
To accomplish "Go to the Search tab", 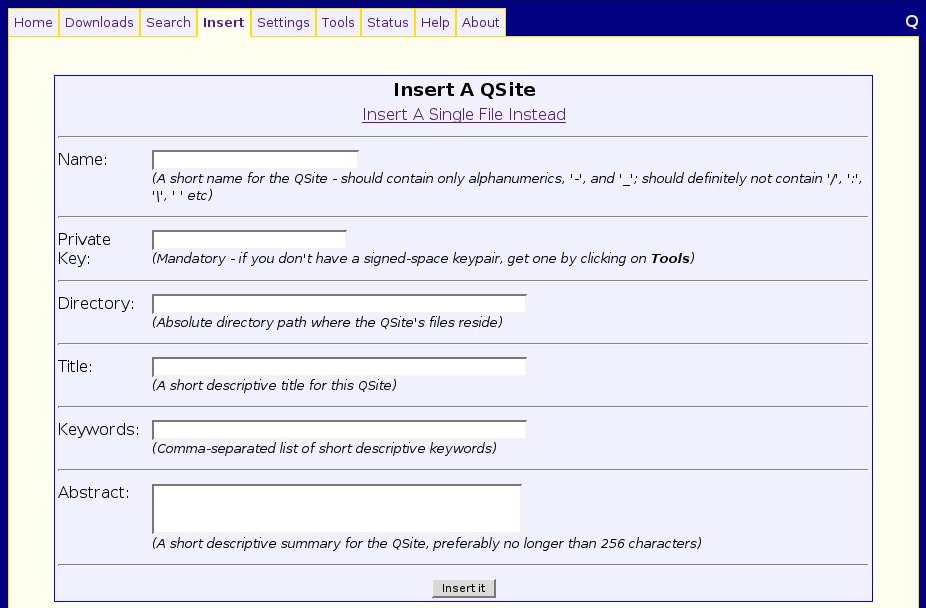I will click(x=168, y=22).
